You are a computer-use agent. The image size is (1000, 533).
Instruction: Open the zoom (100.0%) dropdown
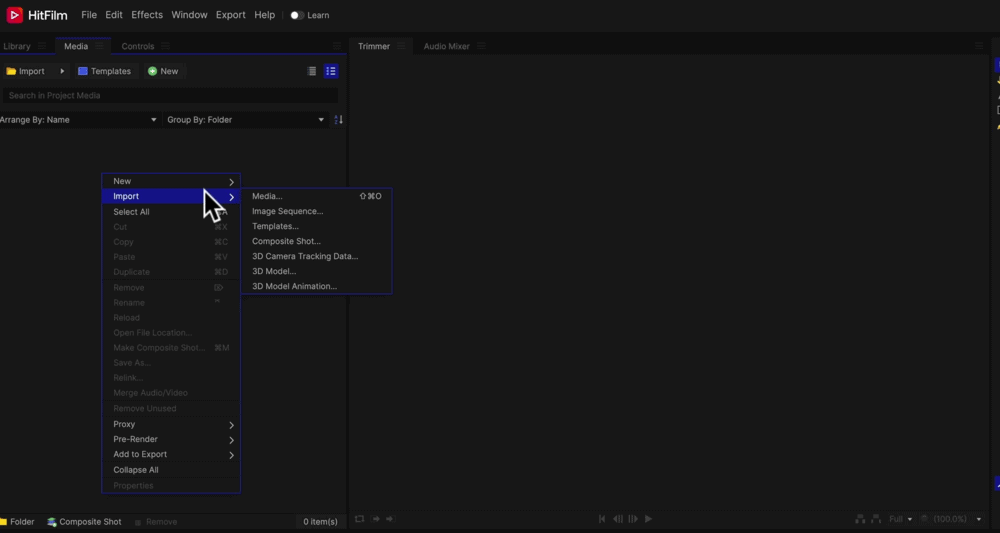click(x=955, y=519)
